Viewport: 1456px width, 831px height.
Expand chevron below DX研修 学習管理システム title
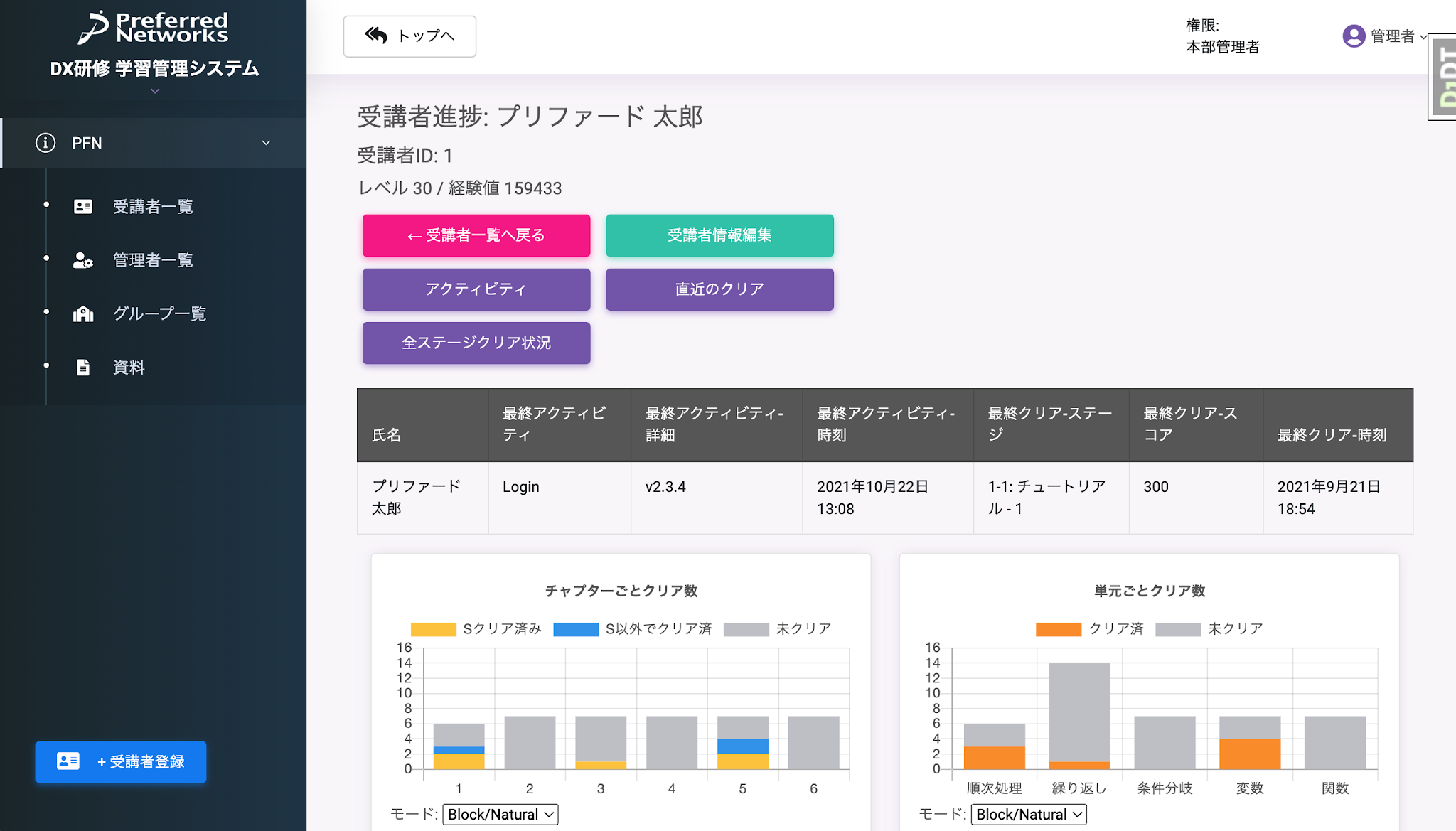pyautogui.click(x=154, y=91)
